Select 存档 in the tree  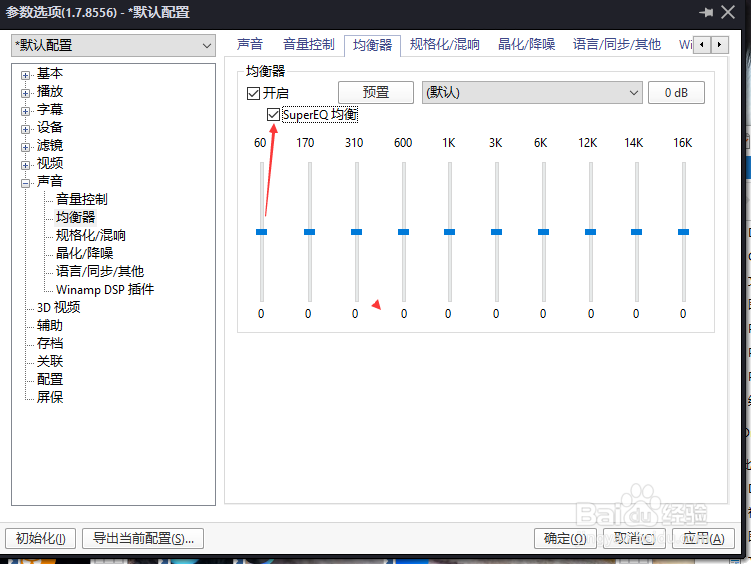50,343
